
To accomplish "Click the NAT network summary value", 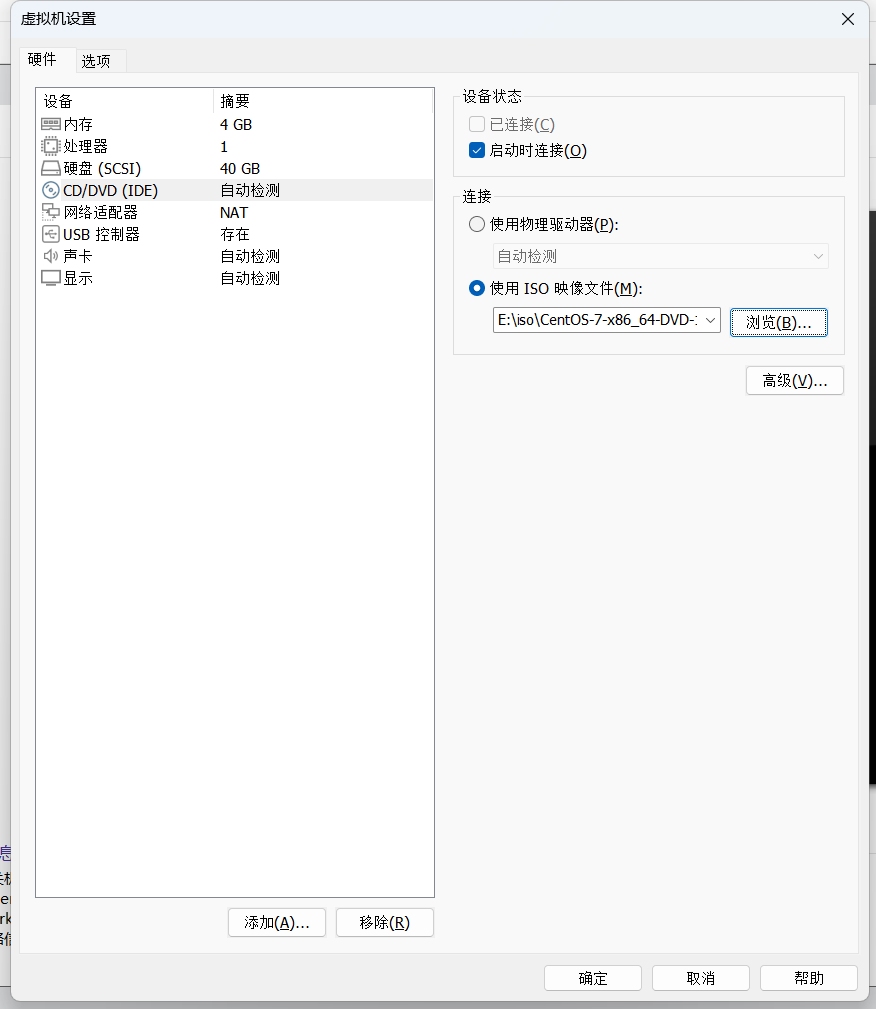I will 234,212.
